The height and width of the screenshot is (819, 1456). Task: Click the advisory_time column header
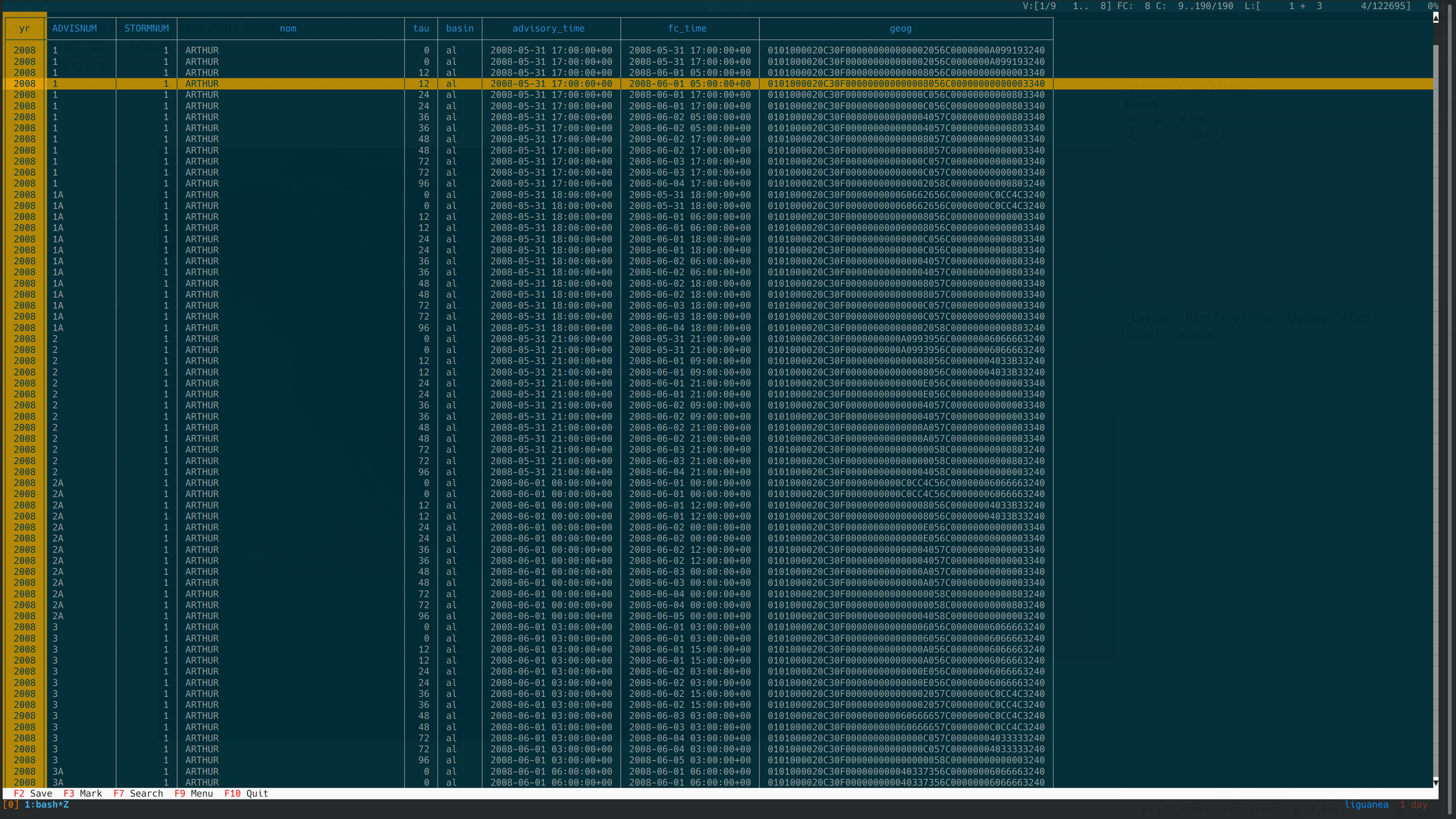548,29
